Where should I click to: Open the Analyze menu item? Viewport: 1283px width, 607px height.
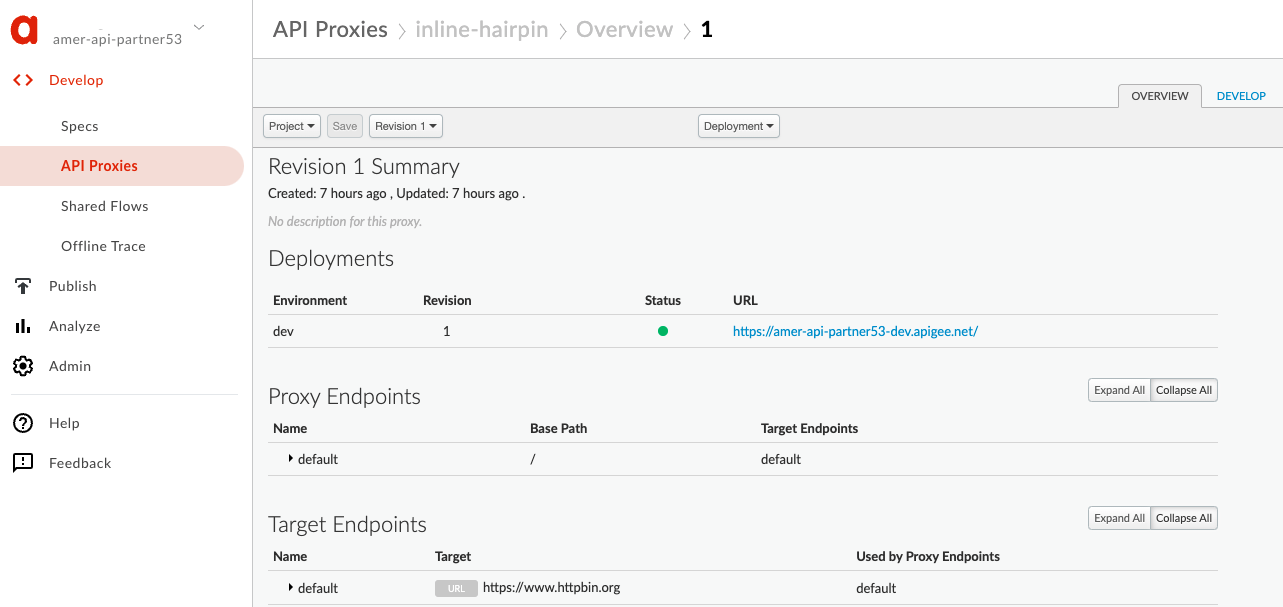pyautogui.click(x=75, y=326)
